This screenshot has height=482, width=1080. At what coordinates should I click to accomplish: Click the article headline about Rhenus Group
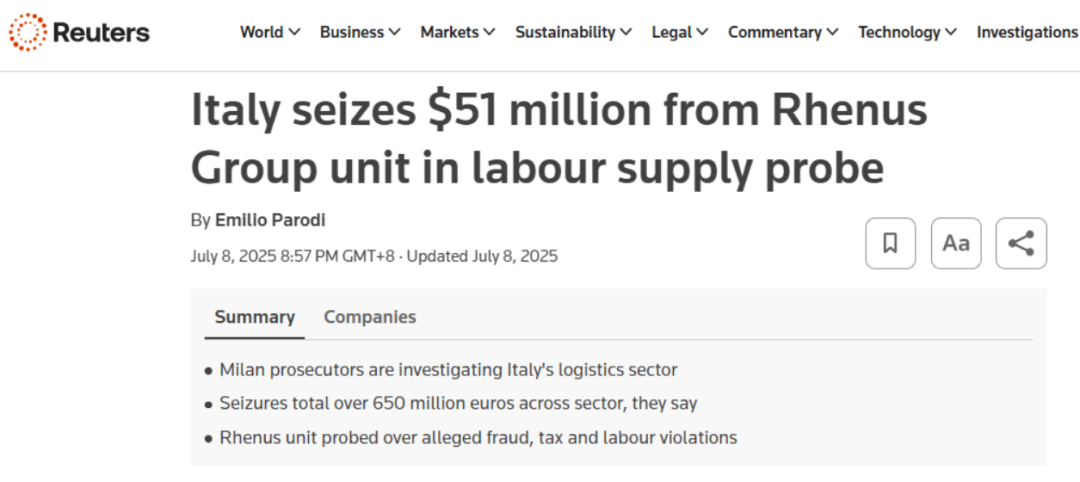click(559, 138)
